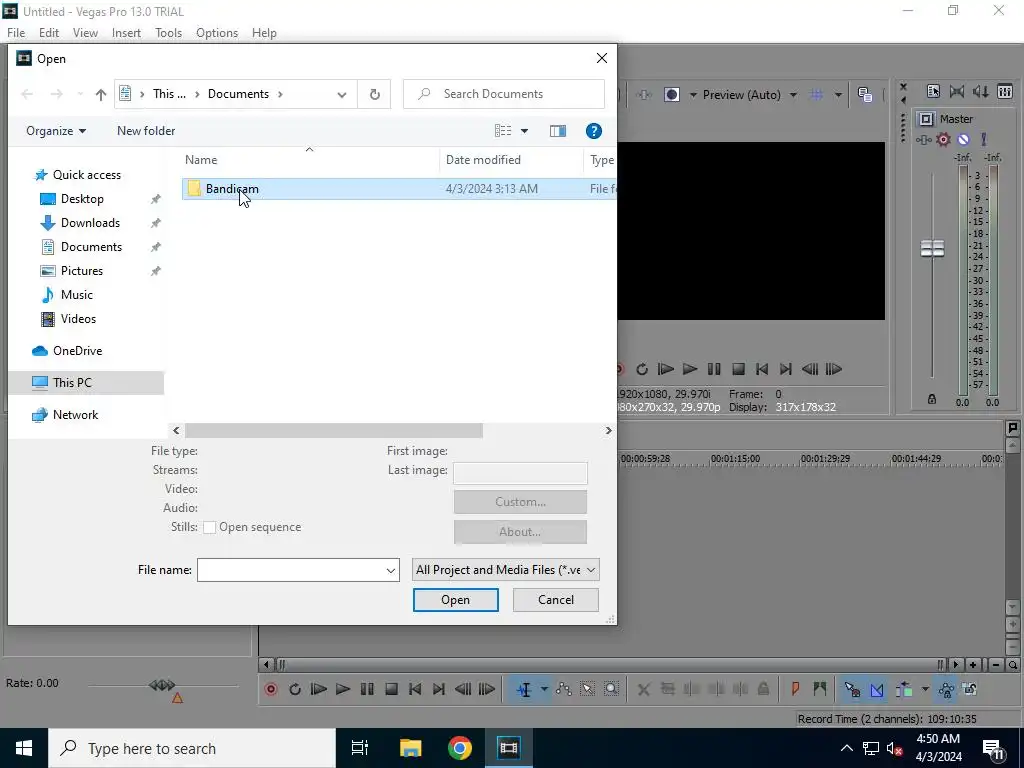Open the File menu
The image size is (1024, 768).
16,33
